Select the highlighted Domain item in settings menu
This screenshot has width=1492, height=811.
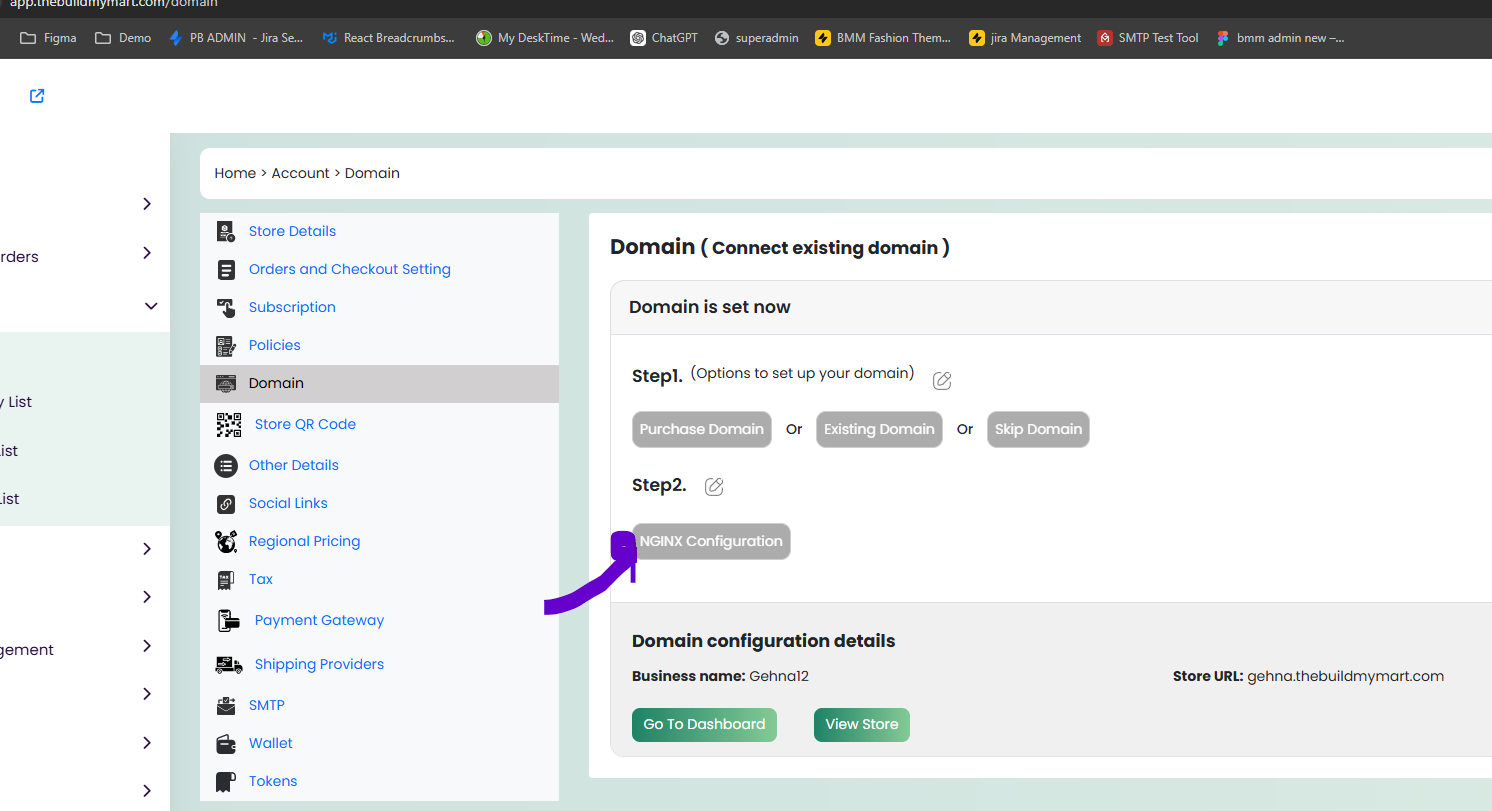pyautogui.click(x=379, y=383)
